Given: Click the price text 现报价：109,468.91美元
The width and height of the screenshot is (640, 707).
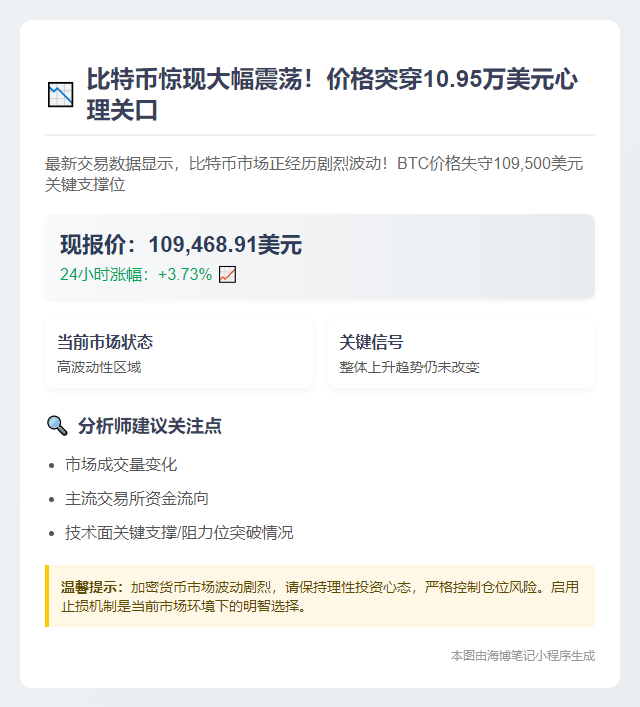Looking at the screenshot, I should point(181,245).
